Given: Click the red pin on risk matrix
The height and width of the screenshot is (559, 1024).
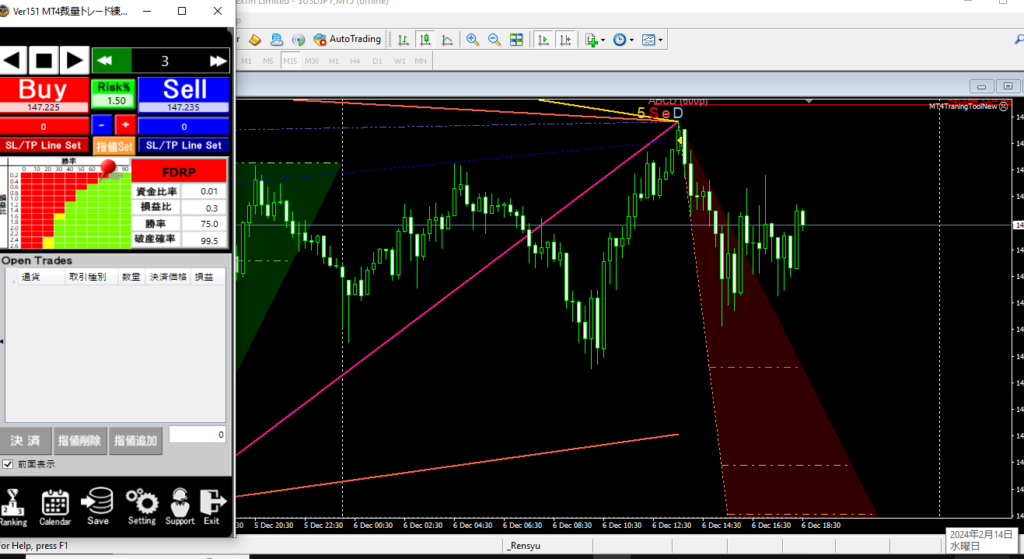Looking at the screenshot, I should (108, 167).
